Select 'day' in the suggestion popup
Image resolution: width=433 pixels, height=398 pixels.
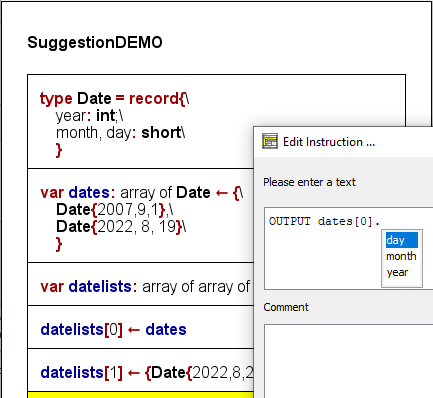point(402,240)
